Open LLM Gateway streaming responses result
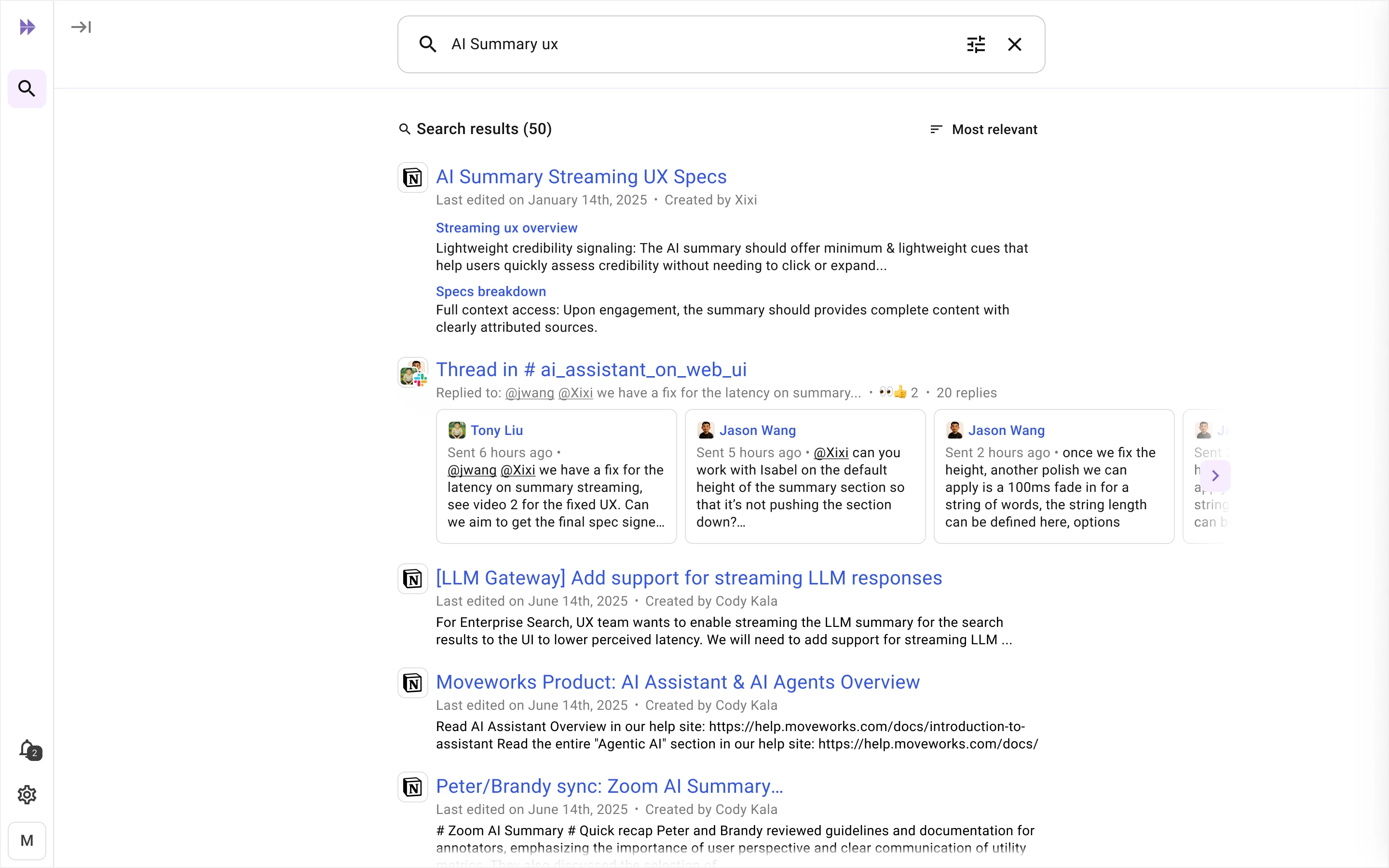The width and height of the screenshot is (1389, 868). tap(689, 578)
